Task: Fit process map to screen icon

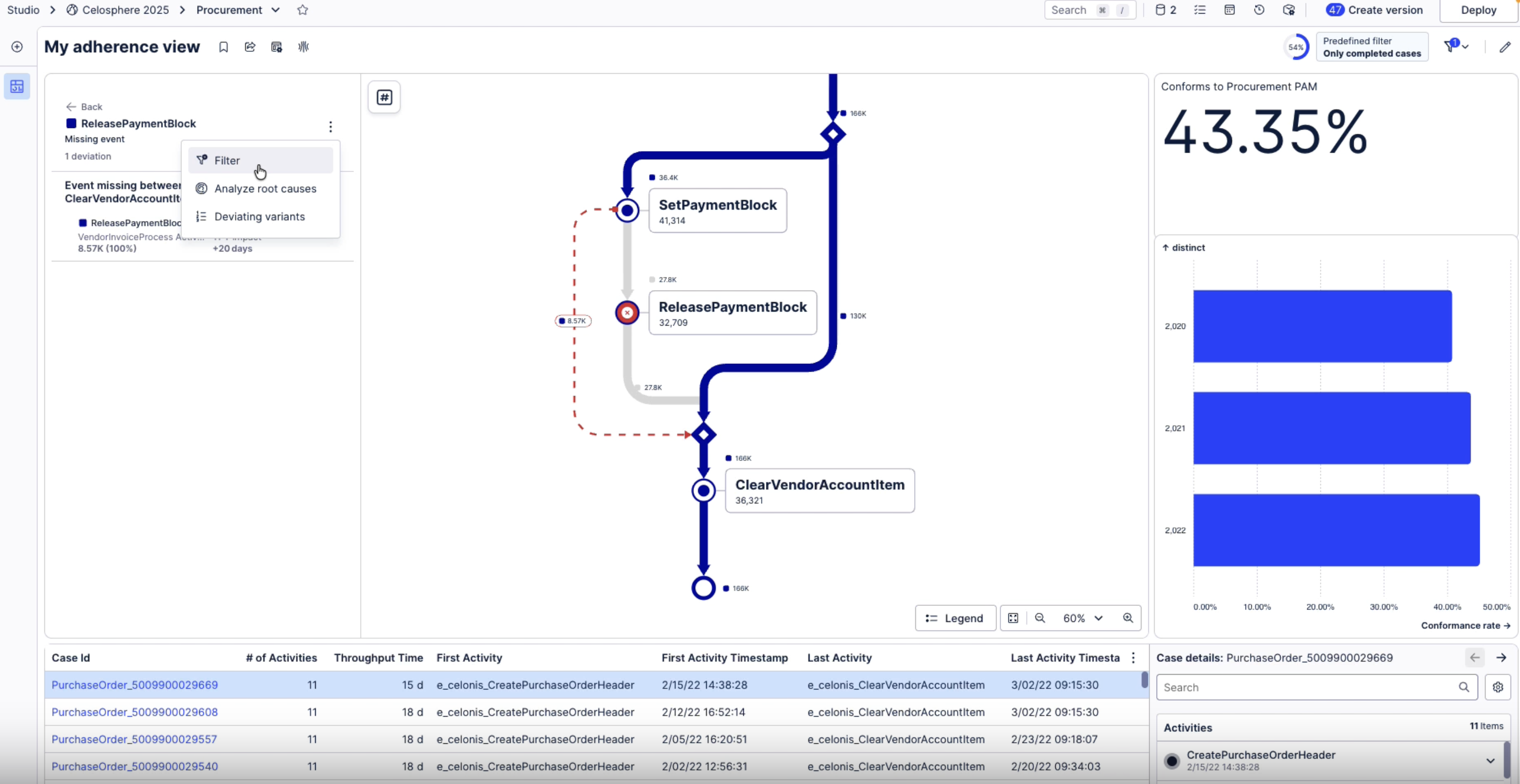Action: pyautogui.click(x=1013, y=618)
